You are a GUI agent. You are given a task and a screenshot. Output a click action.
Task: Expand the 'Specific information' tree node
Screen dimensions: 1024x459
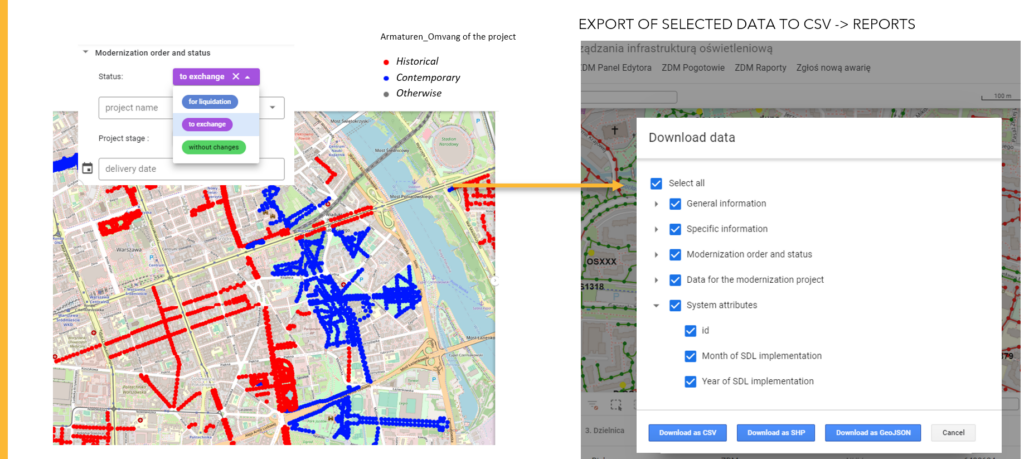pyautogui.click(x=656, y=229)
